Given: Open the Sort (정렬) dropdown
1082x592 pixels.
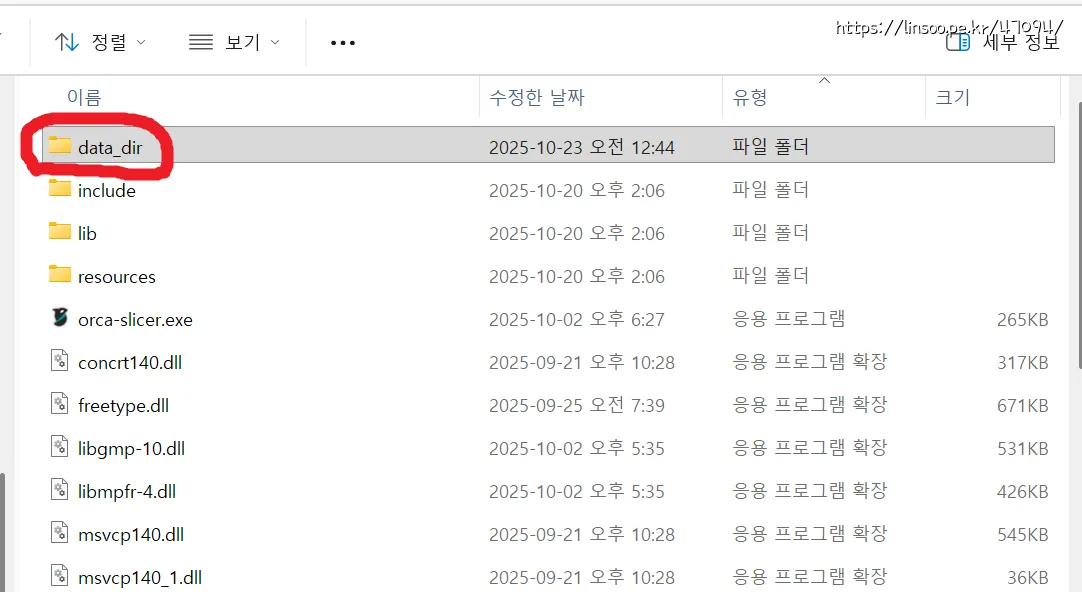Looking at the screenshot, I should coord(100,43).
